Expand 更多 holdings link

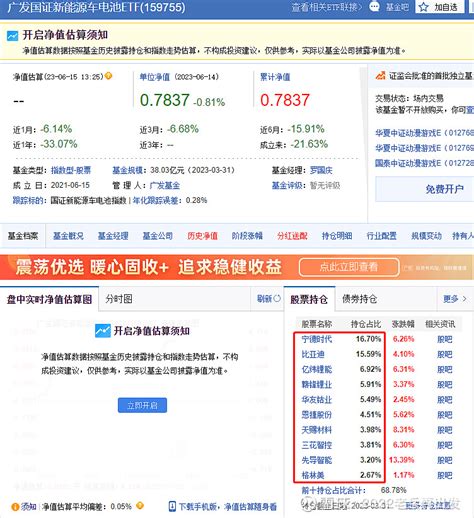tap(454, 299)
